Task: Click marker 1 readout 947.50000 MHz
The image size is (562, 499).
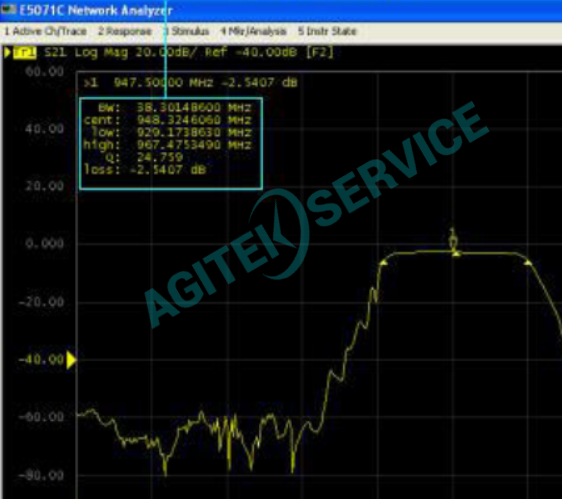Action: (163, 83)
